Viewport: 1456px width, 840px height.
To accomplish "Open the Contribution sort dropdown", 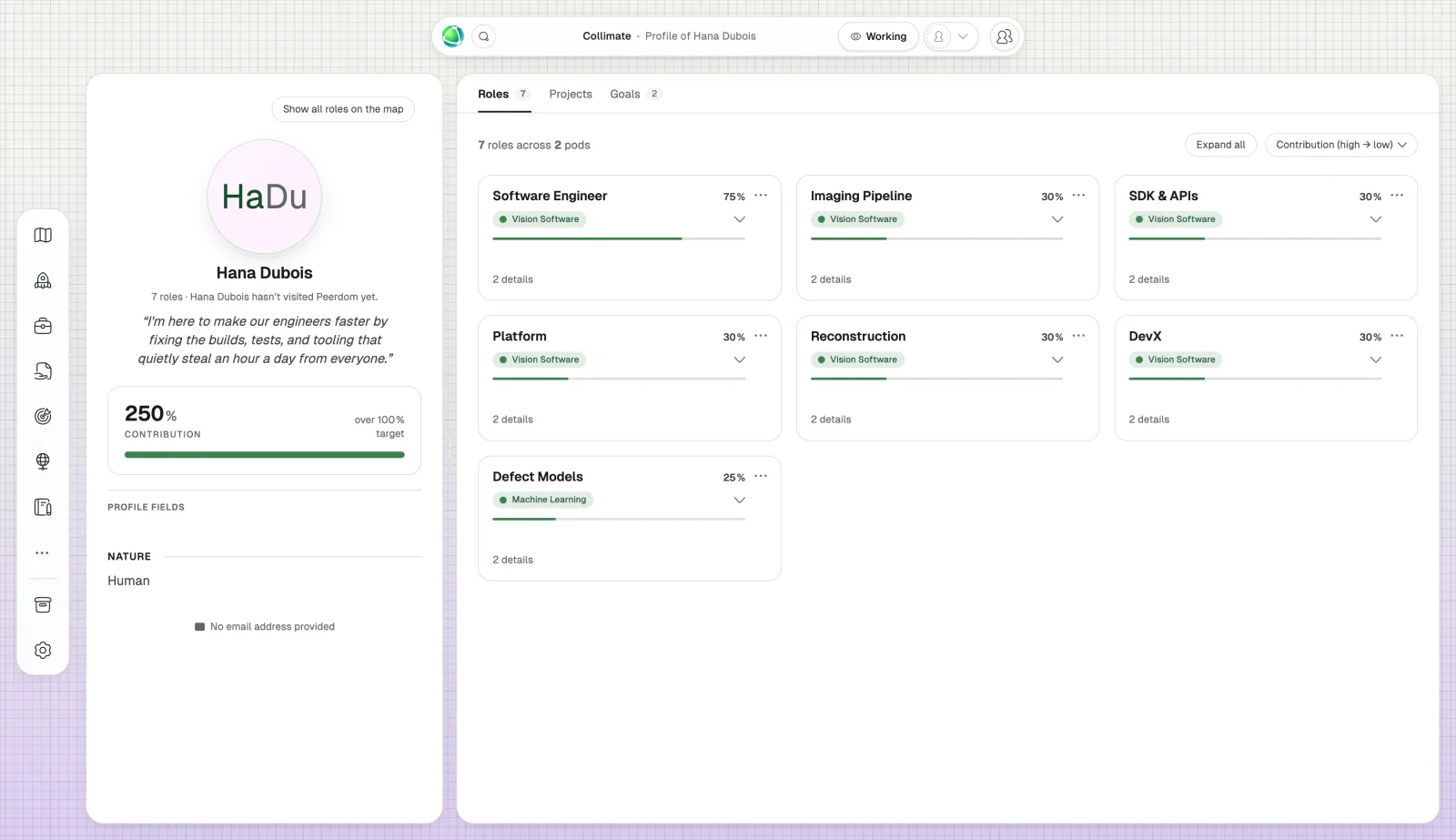I will point(1341,145).
